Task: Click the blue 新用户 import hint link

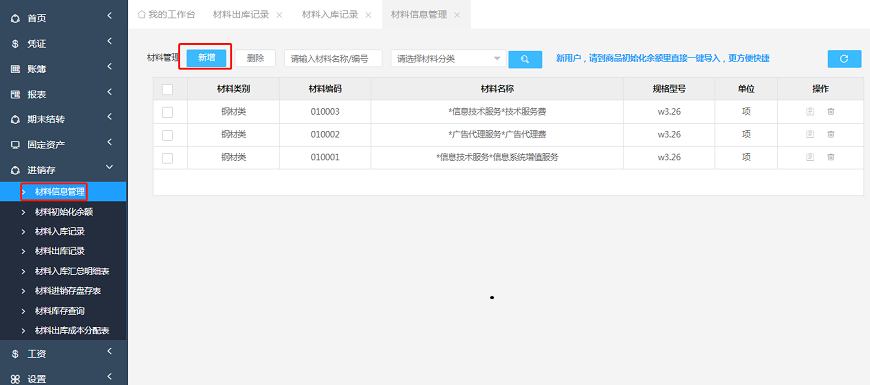Action: [662, 58]
